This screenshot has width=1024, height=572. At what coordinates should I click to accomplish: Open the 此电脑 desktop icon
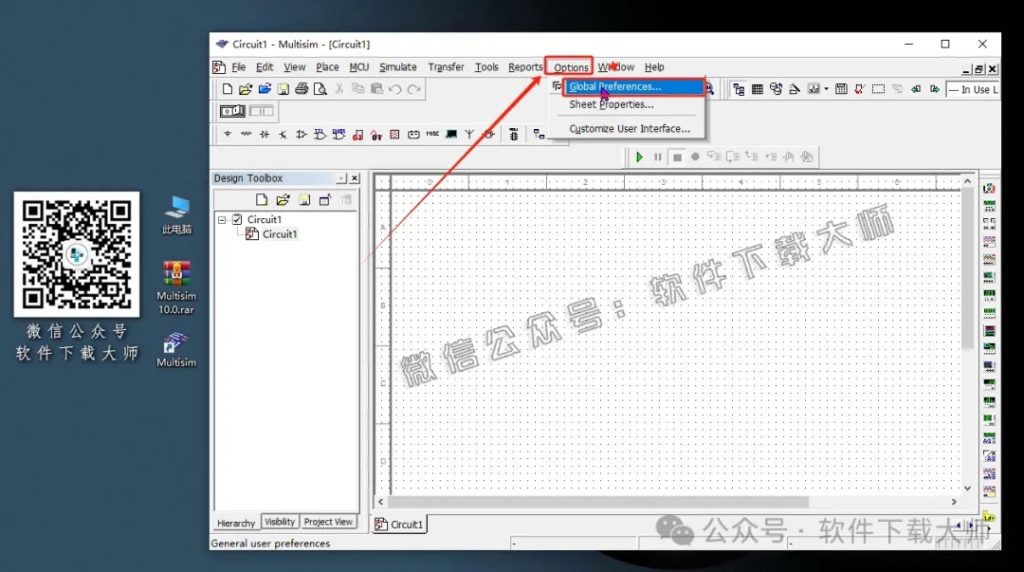click(x=176, y=215)
